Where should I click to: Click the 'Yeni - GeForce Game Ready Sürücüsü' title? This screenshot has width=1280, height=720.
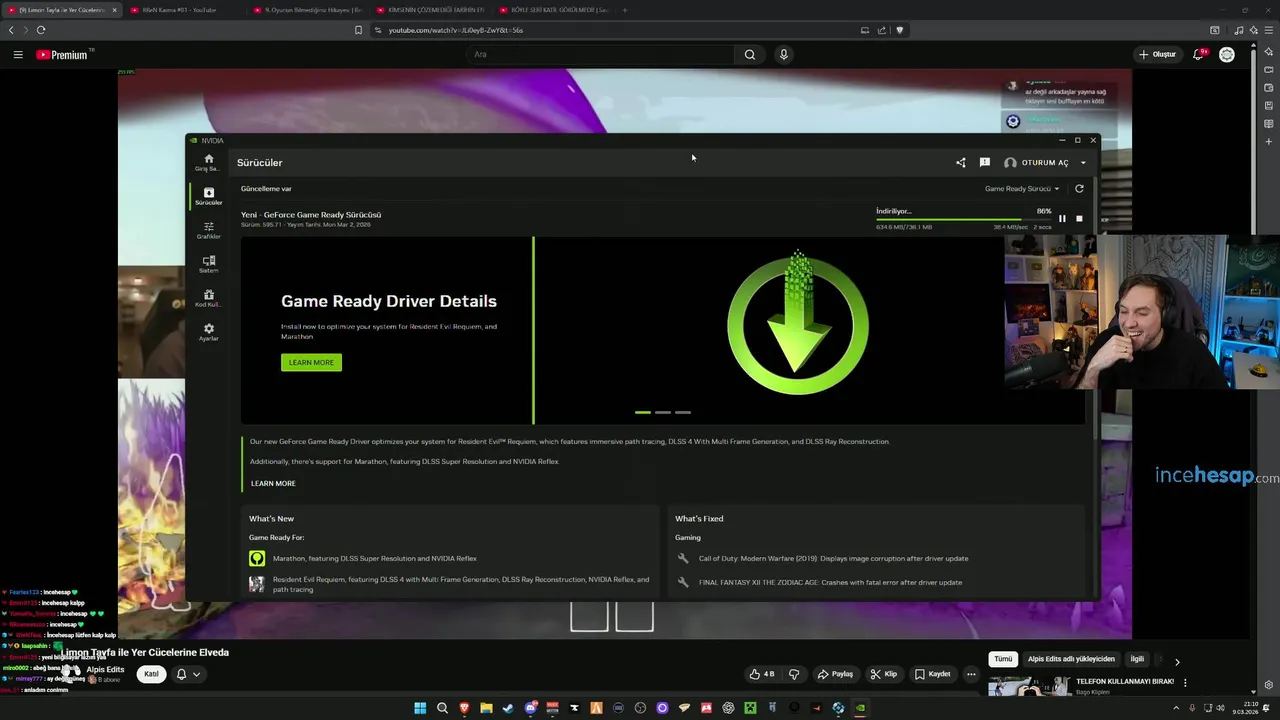pos(311,214)
